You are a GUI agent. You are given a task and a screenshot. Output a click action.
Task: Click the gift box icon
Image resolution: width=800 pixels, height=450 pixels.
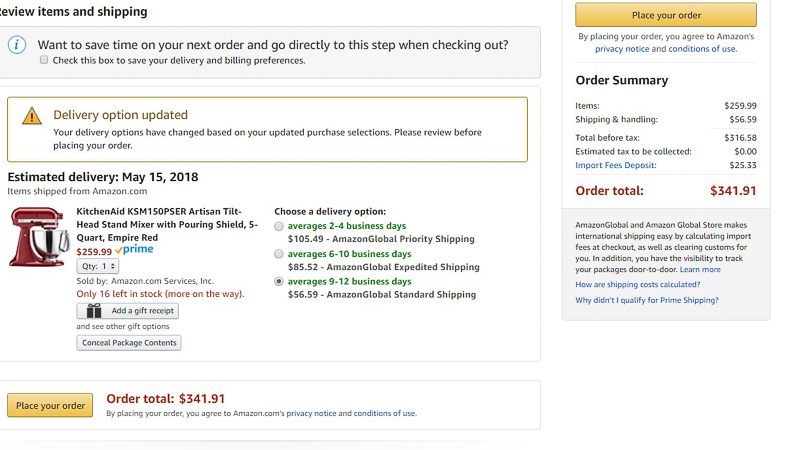(94, 311)
